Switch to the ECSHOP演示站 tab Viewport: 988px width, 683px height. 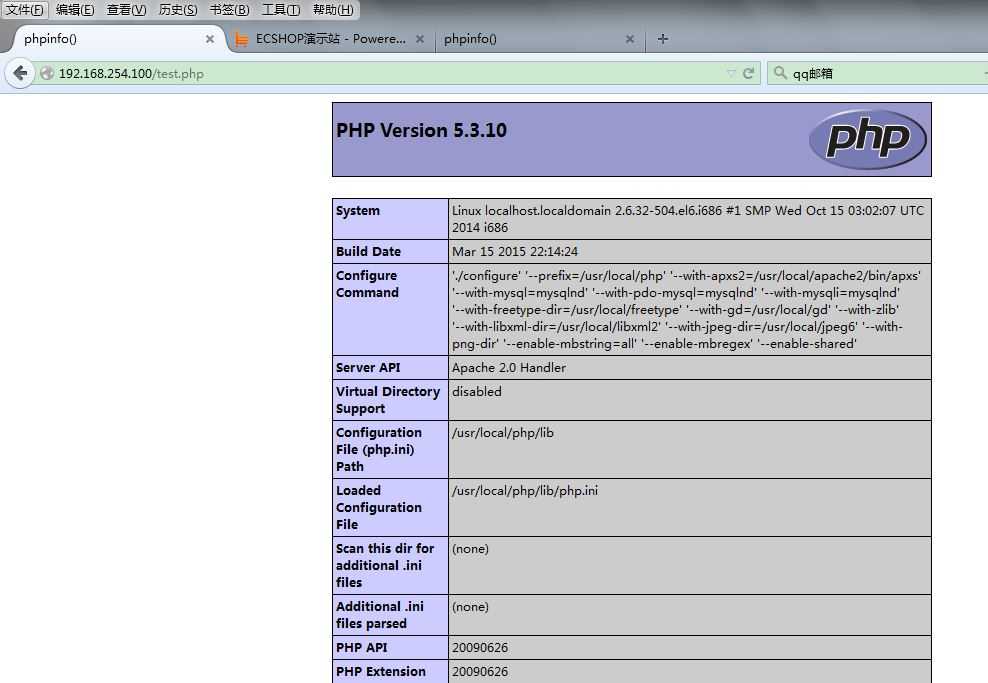330,39
